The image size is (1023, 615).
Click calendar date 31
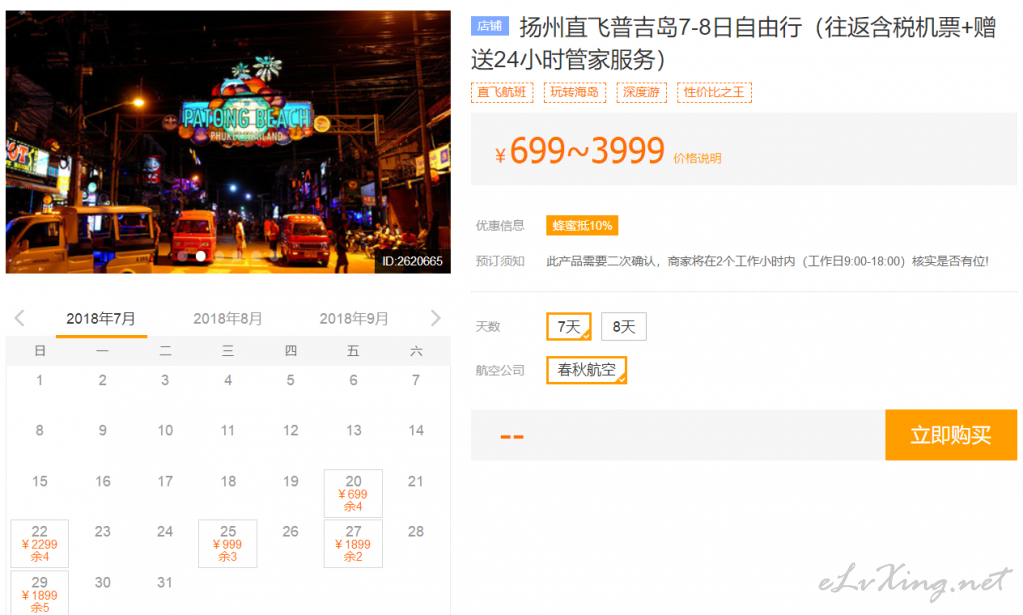click(165, 582)
